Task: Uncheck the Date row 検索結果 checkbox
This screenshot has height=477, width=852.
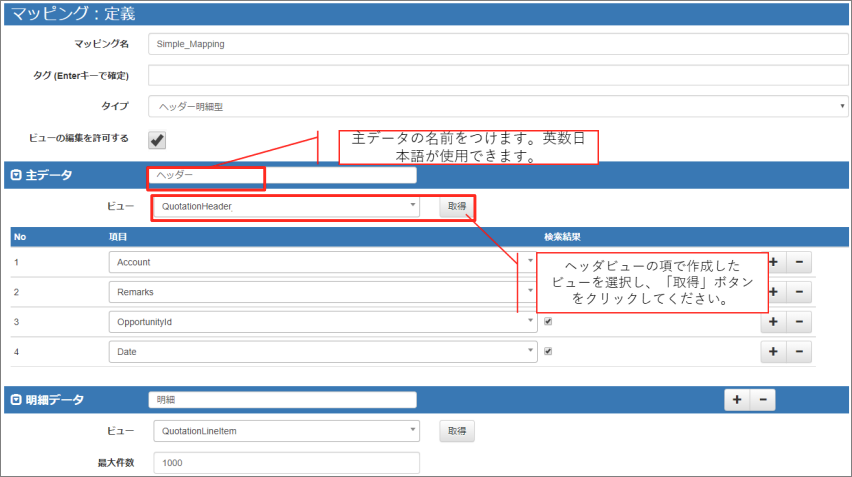Action: click(x=548, y=352)
